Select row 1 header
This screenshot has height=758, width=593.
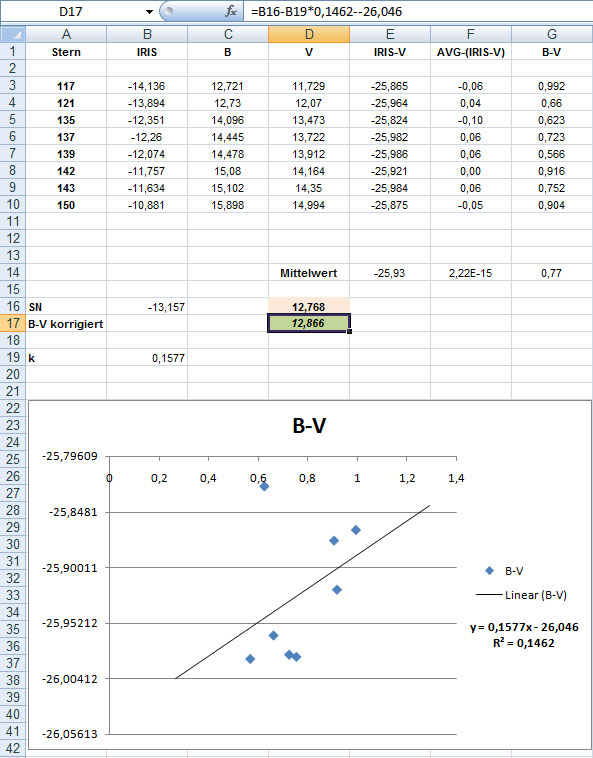[13, 52]
